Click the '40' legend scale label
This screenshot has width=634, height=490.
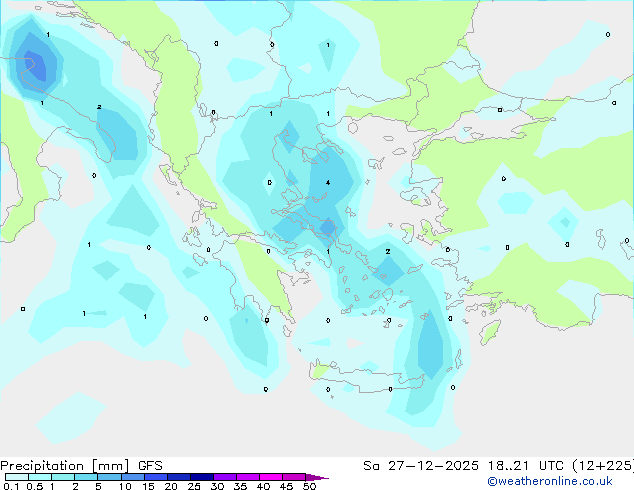[264, 486]
